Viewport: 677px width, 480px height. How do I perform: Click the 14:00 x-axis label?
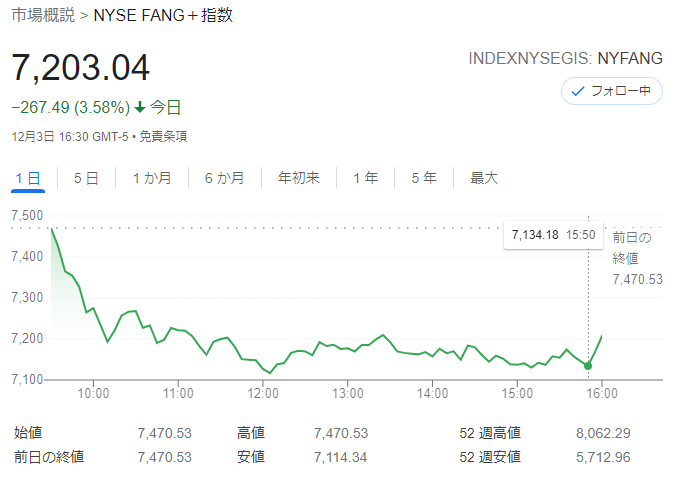(x=432, y=393)
